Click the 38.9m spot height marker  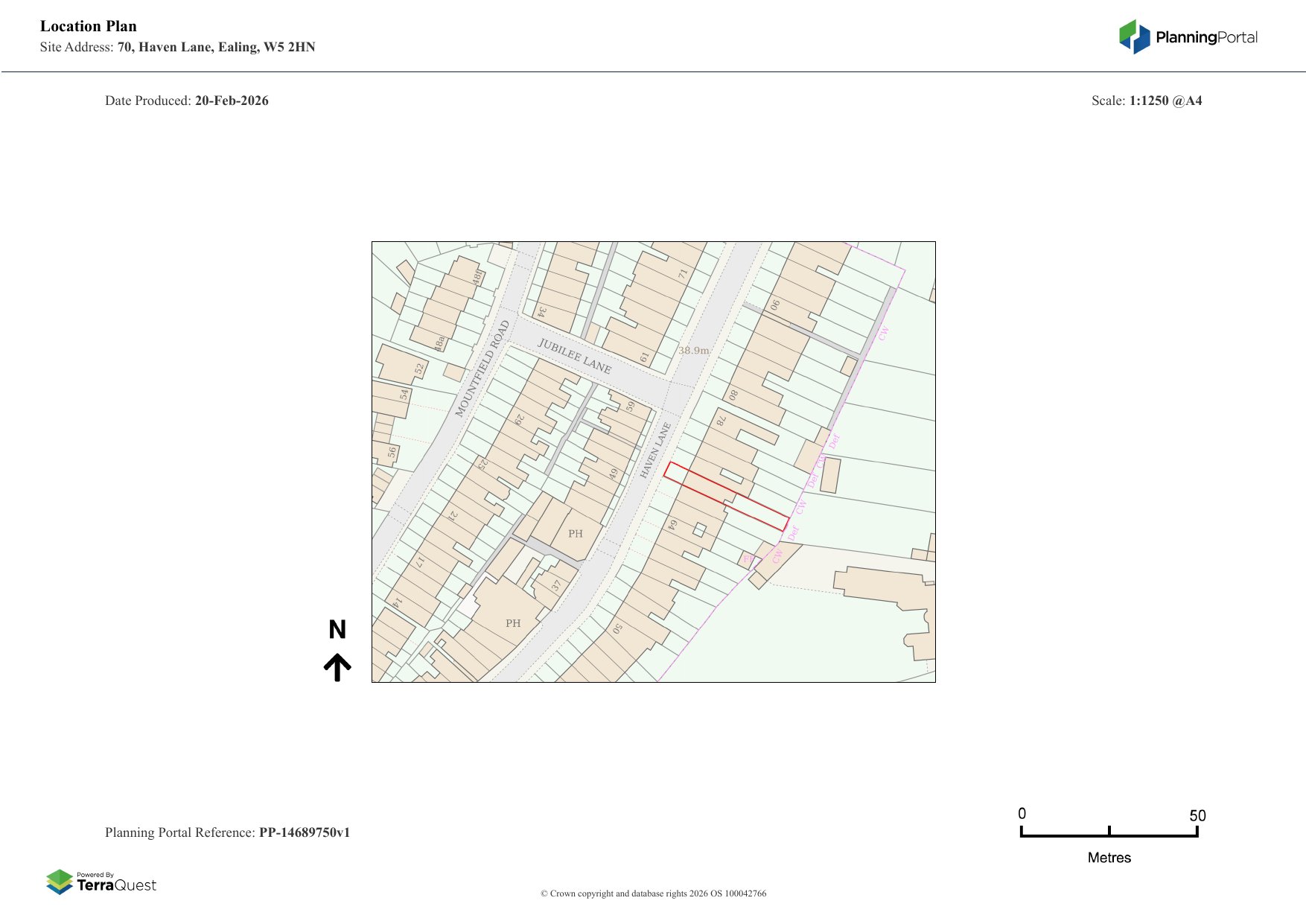coord(693,350)
